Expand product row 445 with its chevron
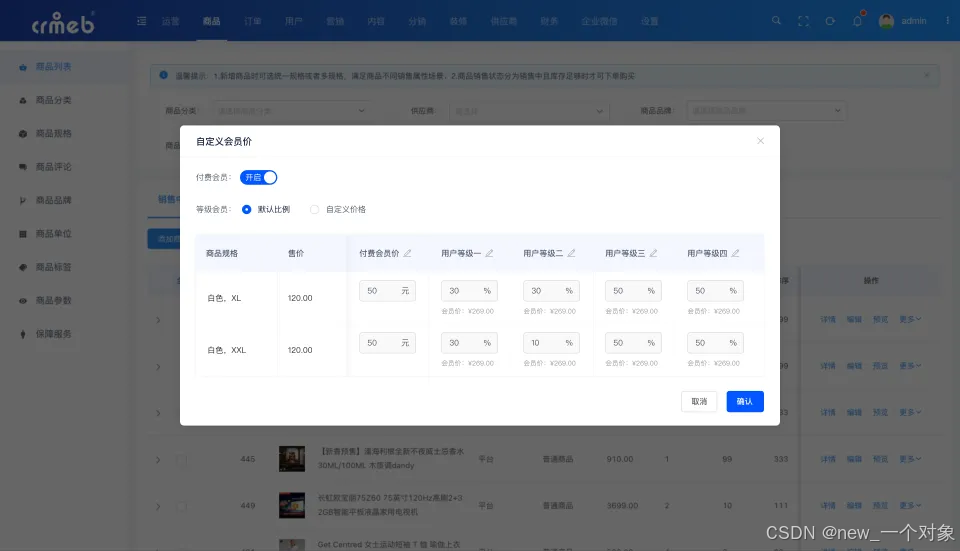The width and height of the screenshot is (960, 551). coord(158,460)
